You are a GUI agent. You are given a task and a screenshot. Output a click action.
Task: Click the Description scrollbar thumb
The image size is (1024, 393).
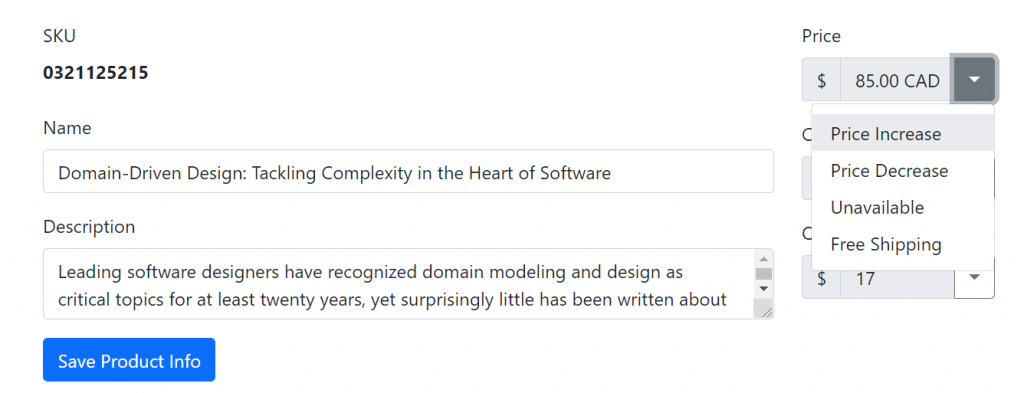(x=763, y=274)
